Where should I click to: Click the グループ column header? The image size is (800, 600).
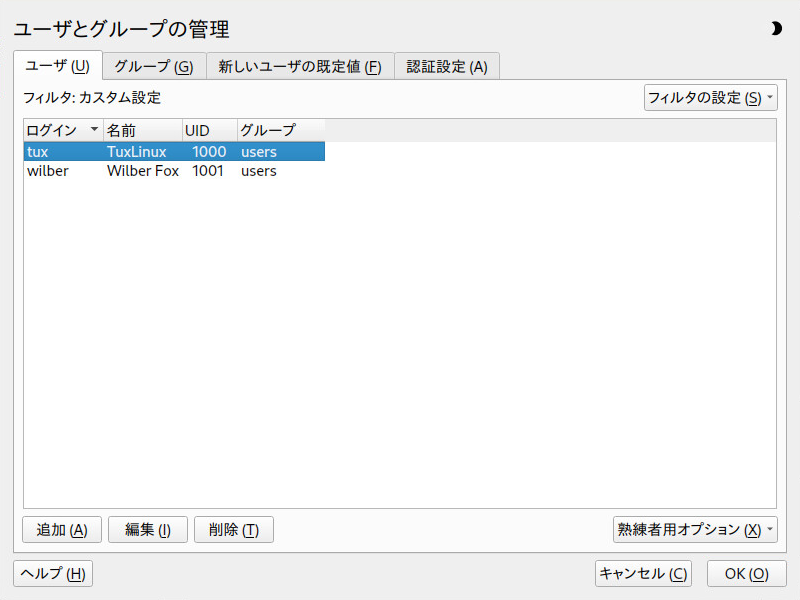click(x=280, y=130)
